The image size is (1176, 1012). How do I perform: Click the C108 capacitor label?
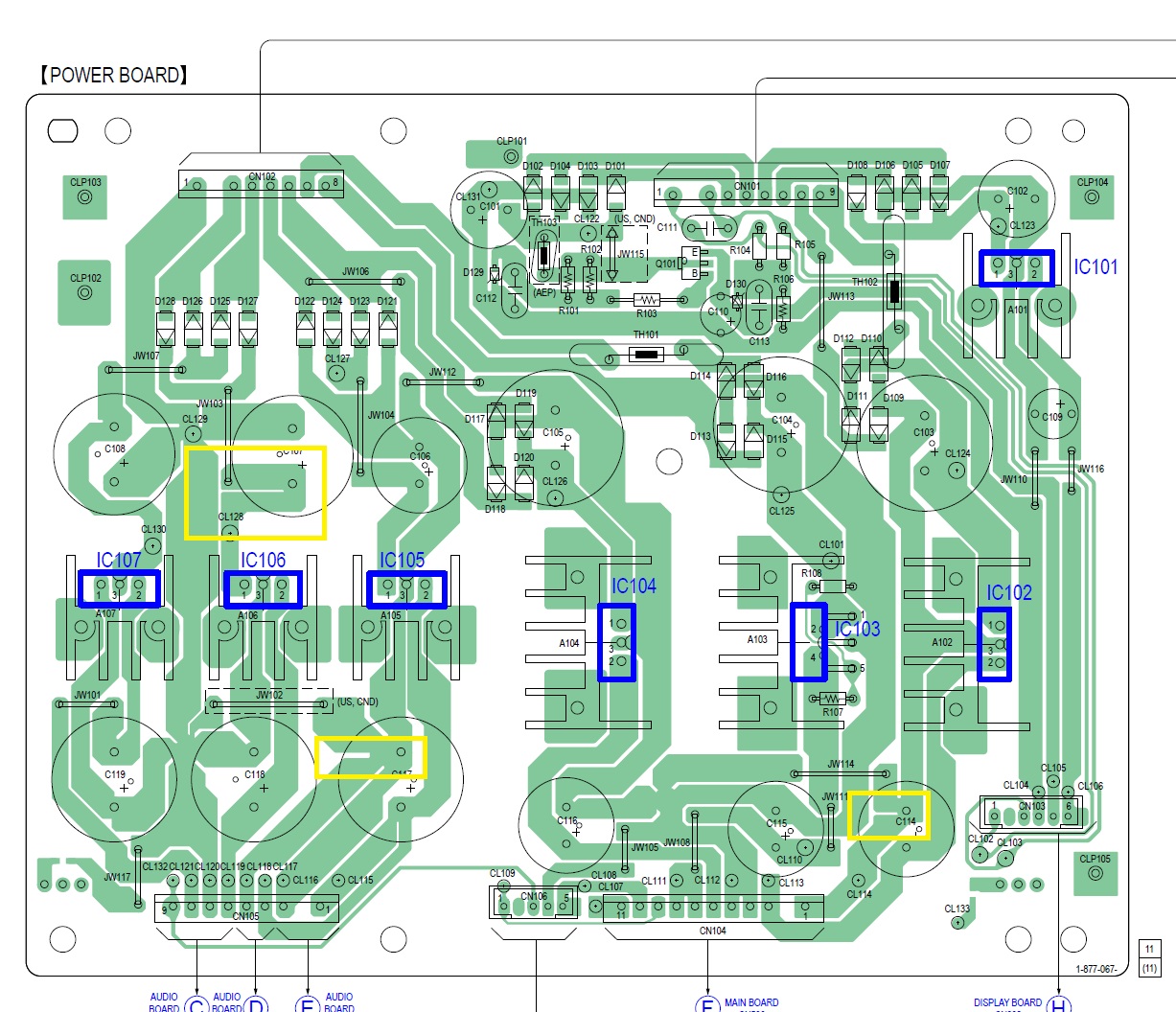(x=115, y=448)
